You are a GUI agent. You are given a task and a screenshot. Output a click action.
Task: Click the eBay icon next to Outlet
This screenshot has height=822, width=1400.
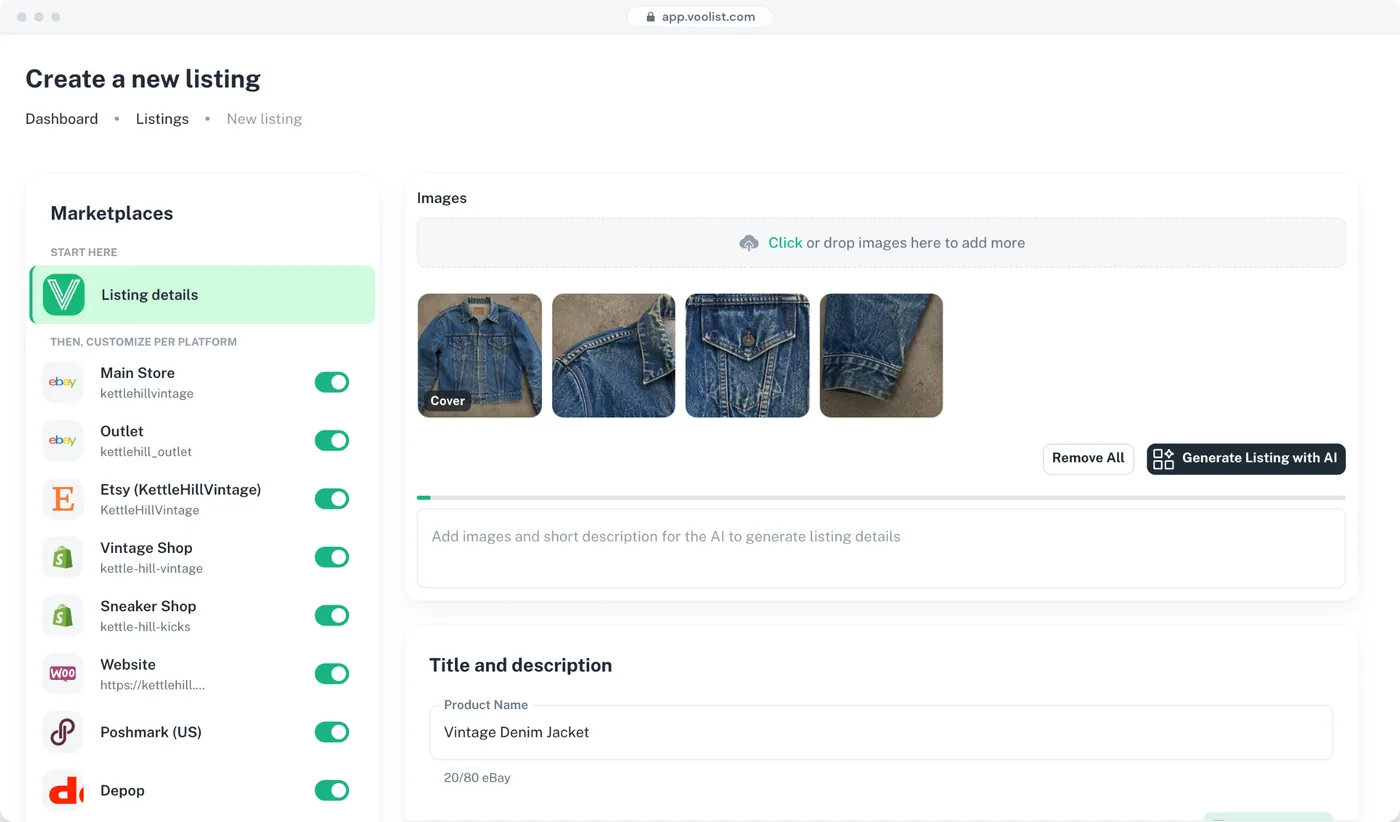(x=63, y=440)
